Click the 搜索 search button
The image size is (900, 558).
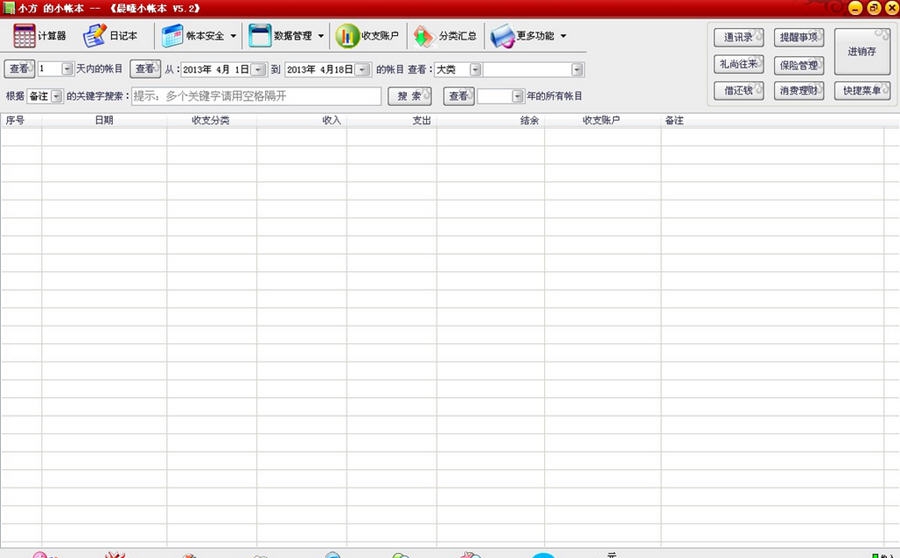point(409,96)
